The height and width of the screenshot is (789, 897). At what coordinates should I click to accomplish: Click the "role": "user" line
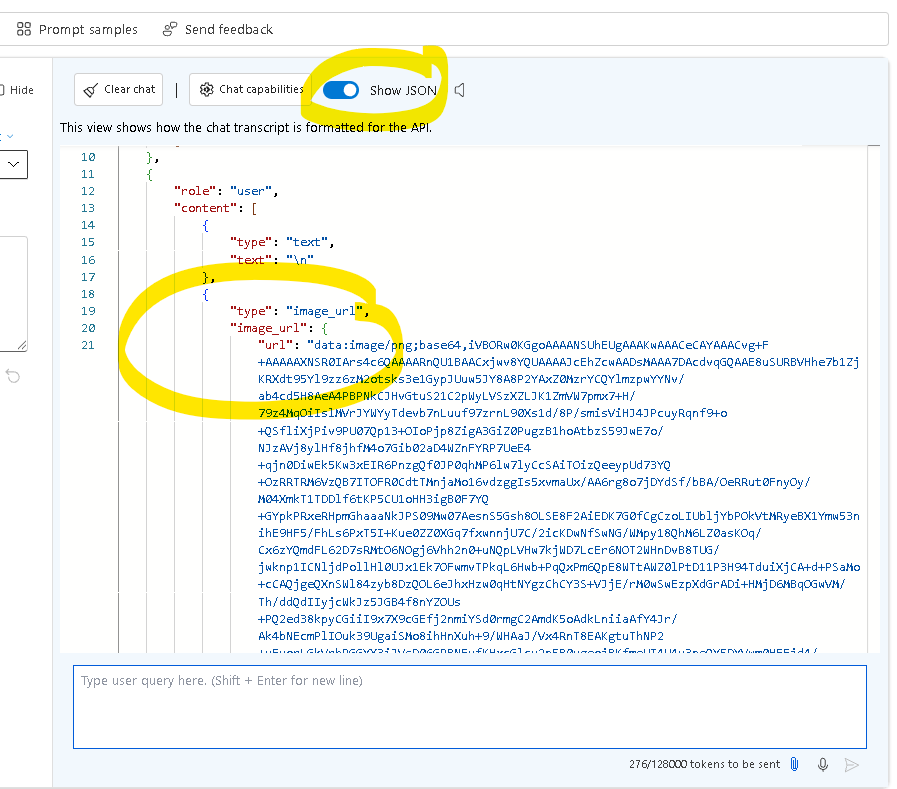coord(227,191)
